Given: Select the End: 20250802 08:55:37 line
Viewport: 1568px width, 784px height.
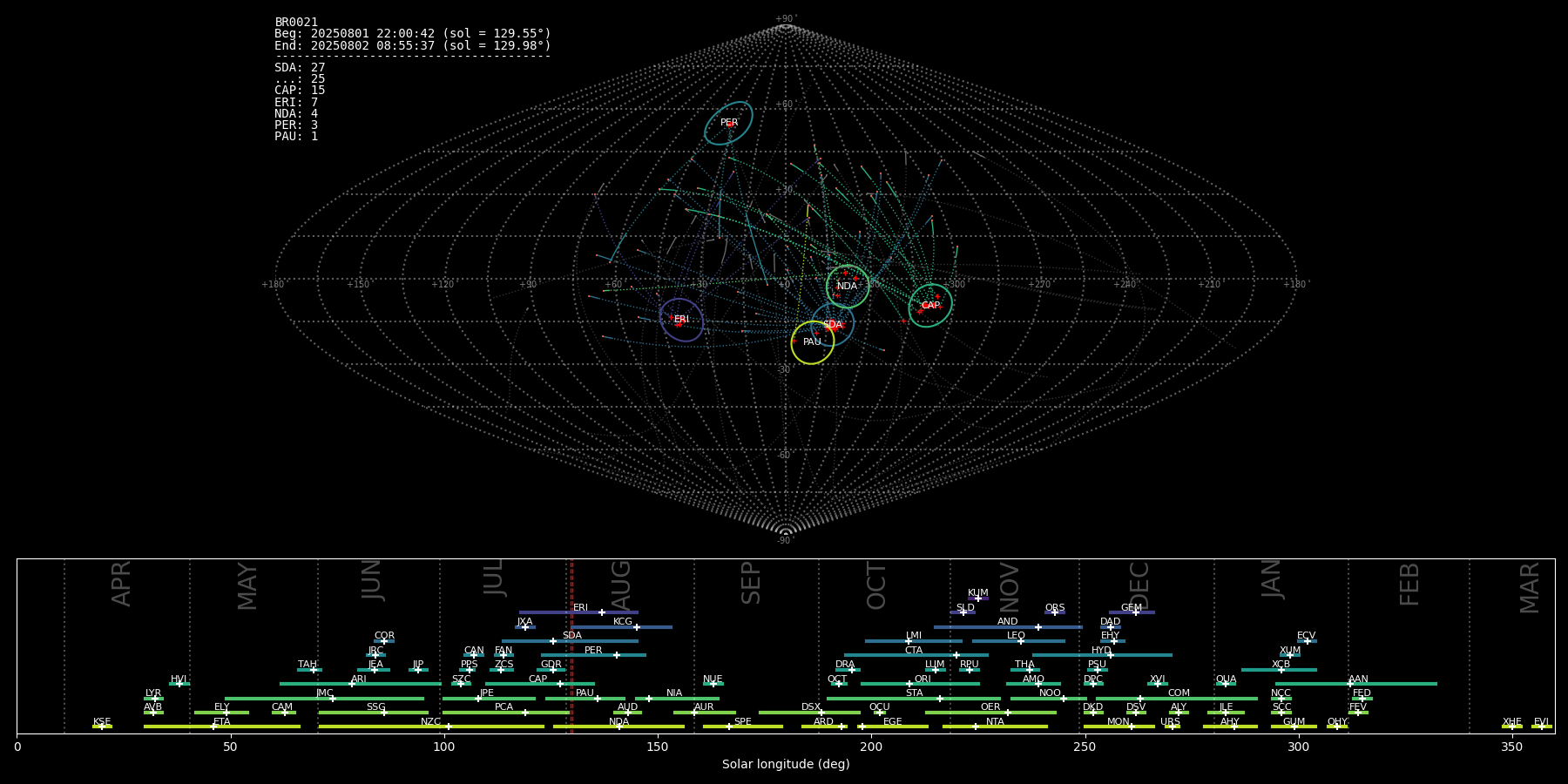Looking at the screenshot, I should tap(413, 45).
